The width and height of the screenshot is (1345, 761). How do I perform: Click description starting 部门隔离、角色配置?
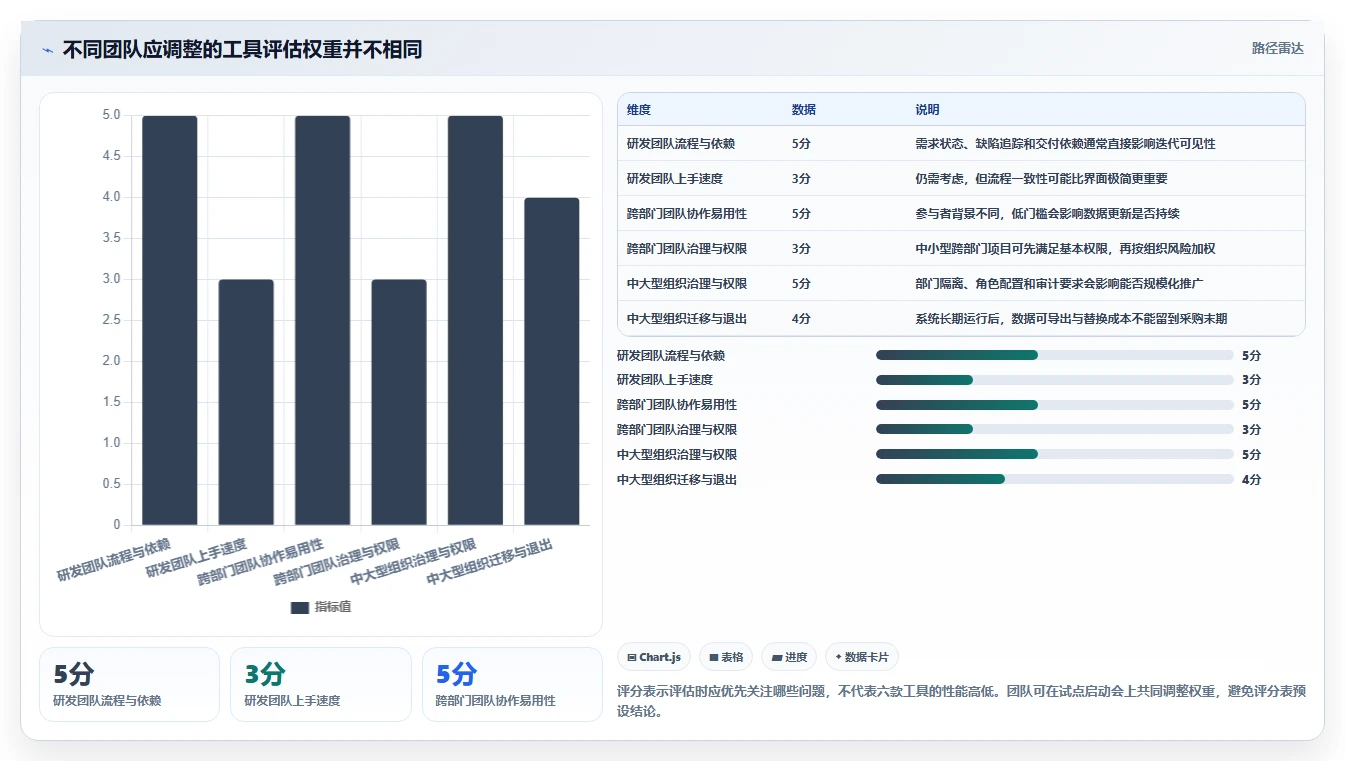pos(1059,284)
